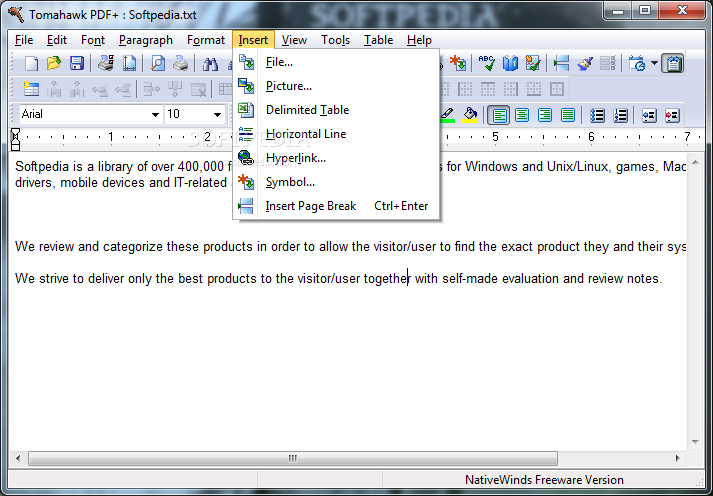Viewport: 713px width, 496px height.
Task: Click the grayed list-options icon next to the paintbrush
Action: pyautogui.click(x=608, y=63)
